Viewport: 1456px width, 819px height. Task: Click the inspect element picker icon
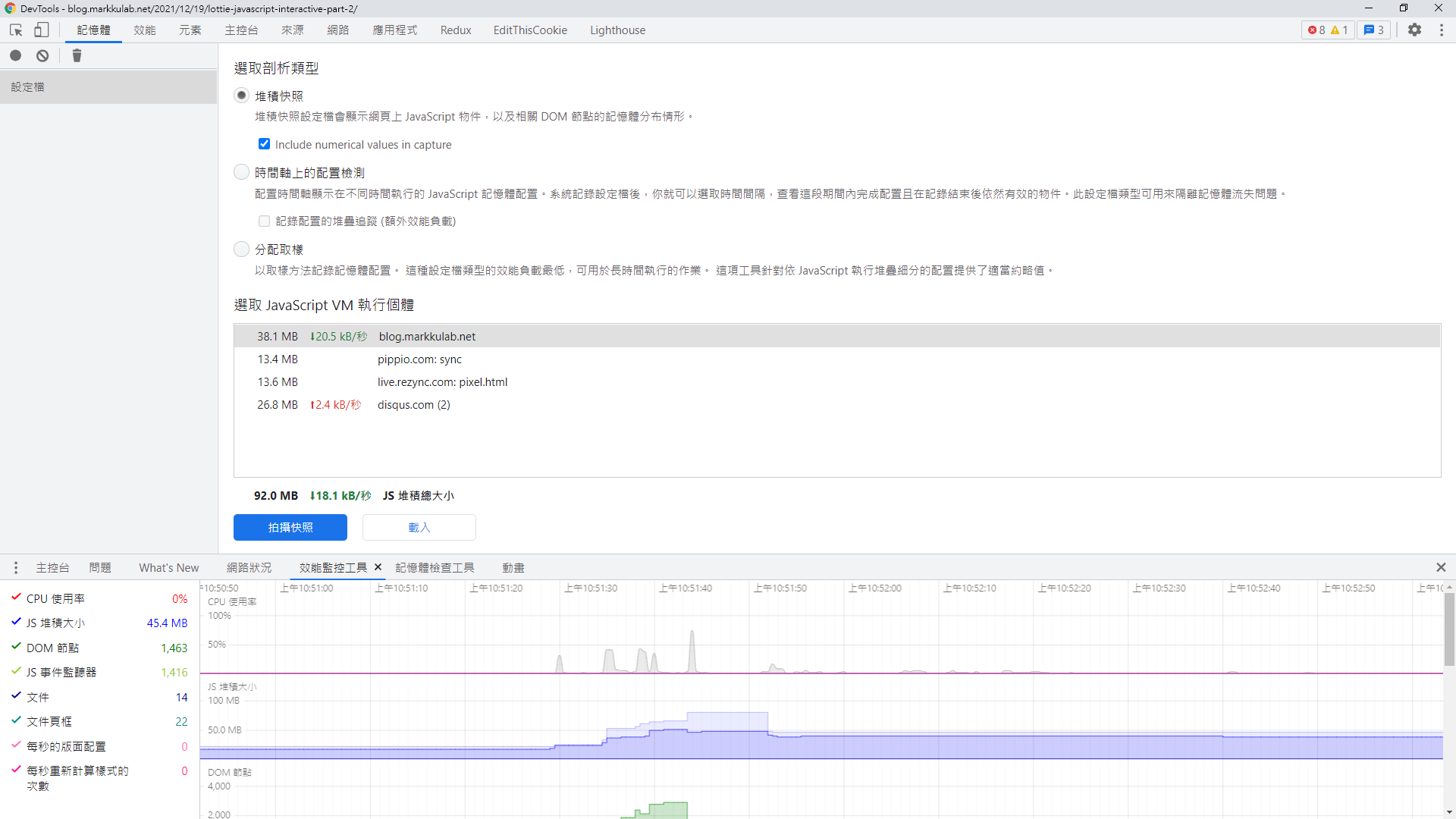click(16, 30)
